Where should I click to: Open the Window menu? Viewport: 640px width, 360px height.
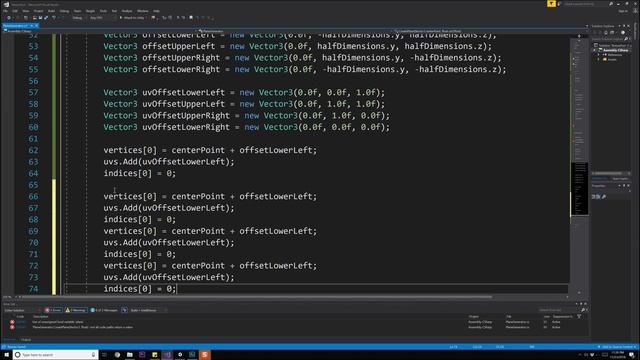142,11
